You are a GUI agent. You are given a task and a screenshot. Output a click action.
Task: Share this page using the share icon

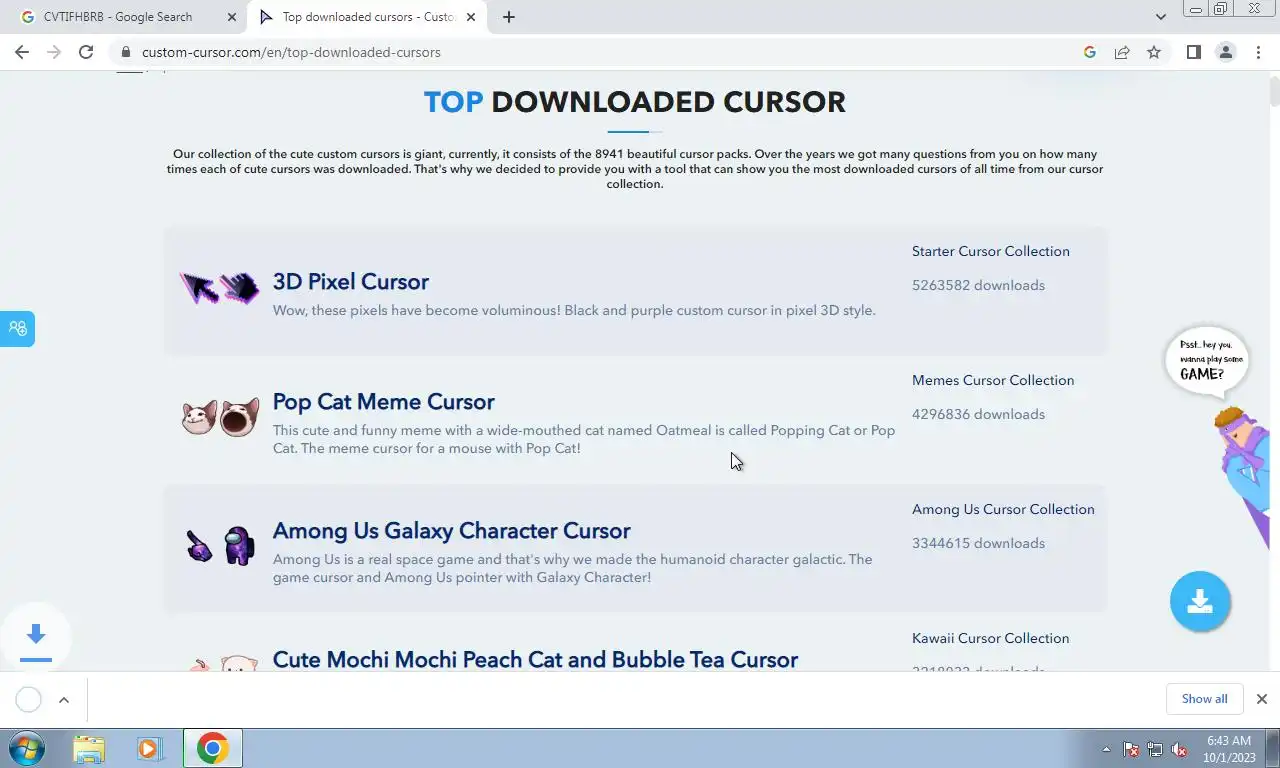[1122, 52]
